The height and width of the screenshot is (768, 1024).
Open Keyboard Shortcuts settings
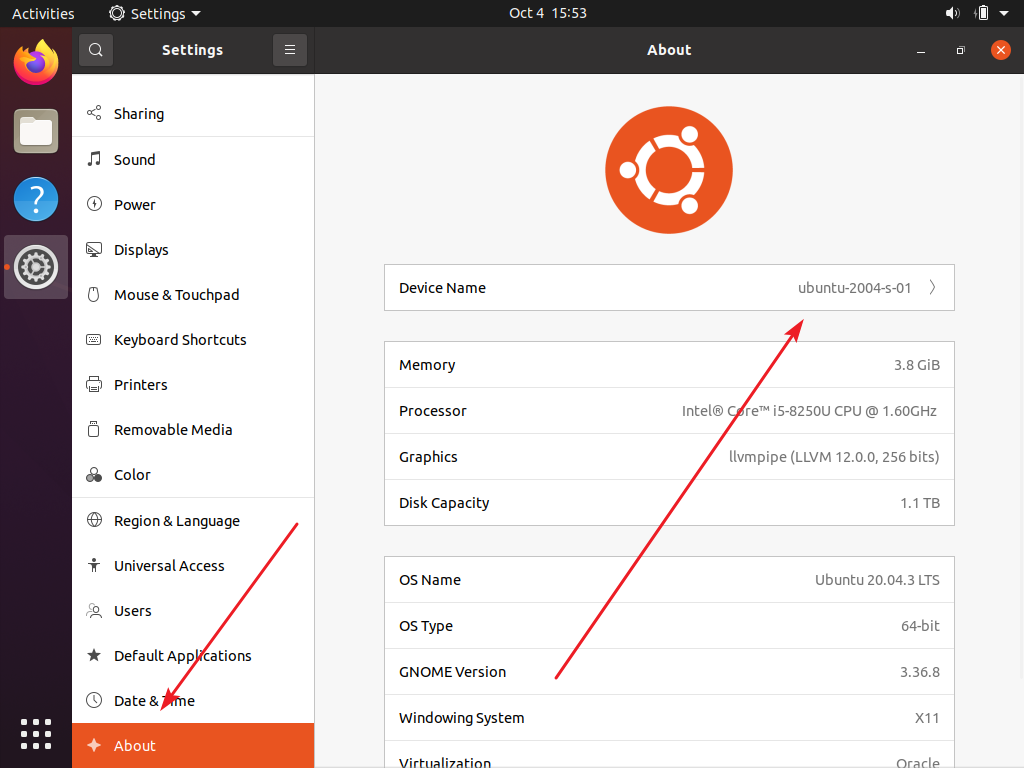[x=193, y=340]
